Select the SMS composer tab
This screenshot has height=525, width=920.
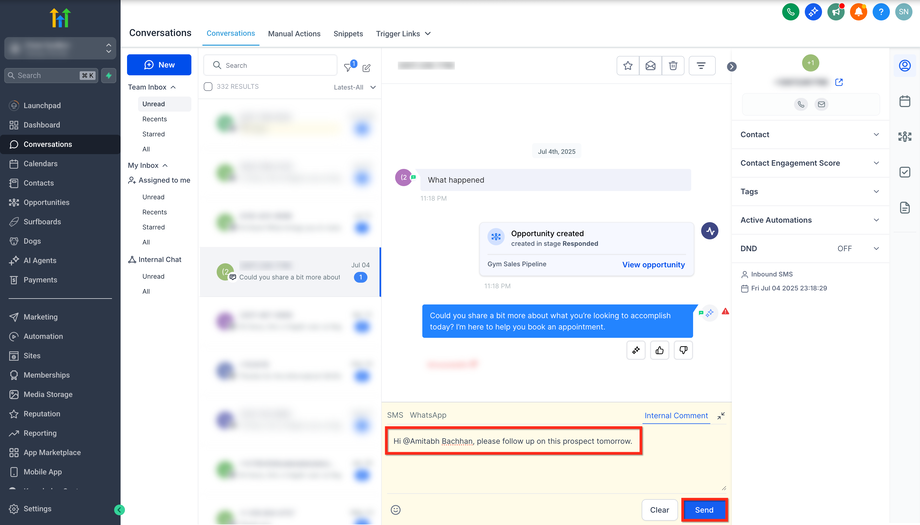tap(395, 415)
